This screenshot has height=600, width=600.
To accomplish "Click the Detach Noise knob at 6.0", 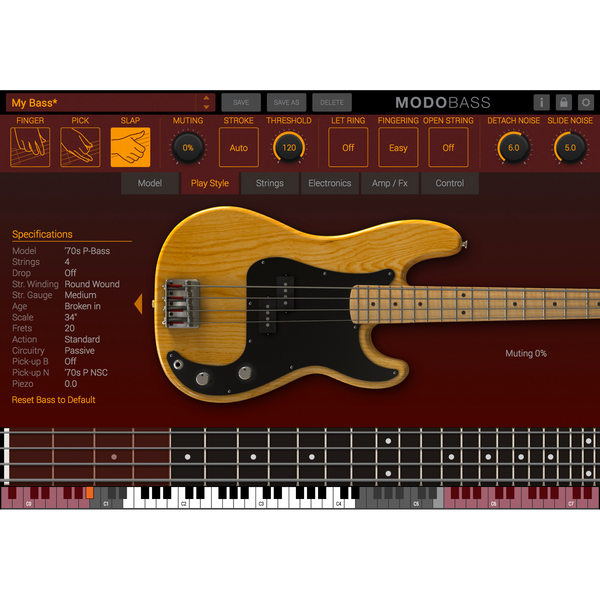I will tap(514, 148).
